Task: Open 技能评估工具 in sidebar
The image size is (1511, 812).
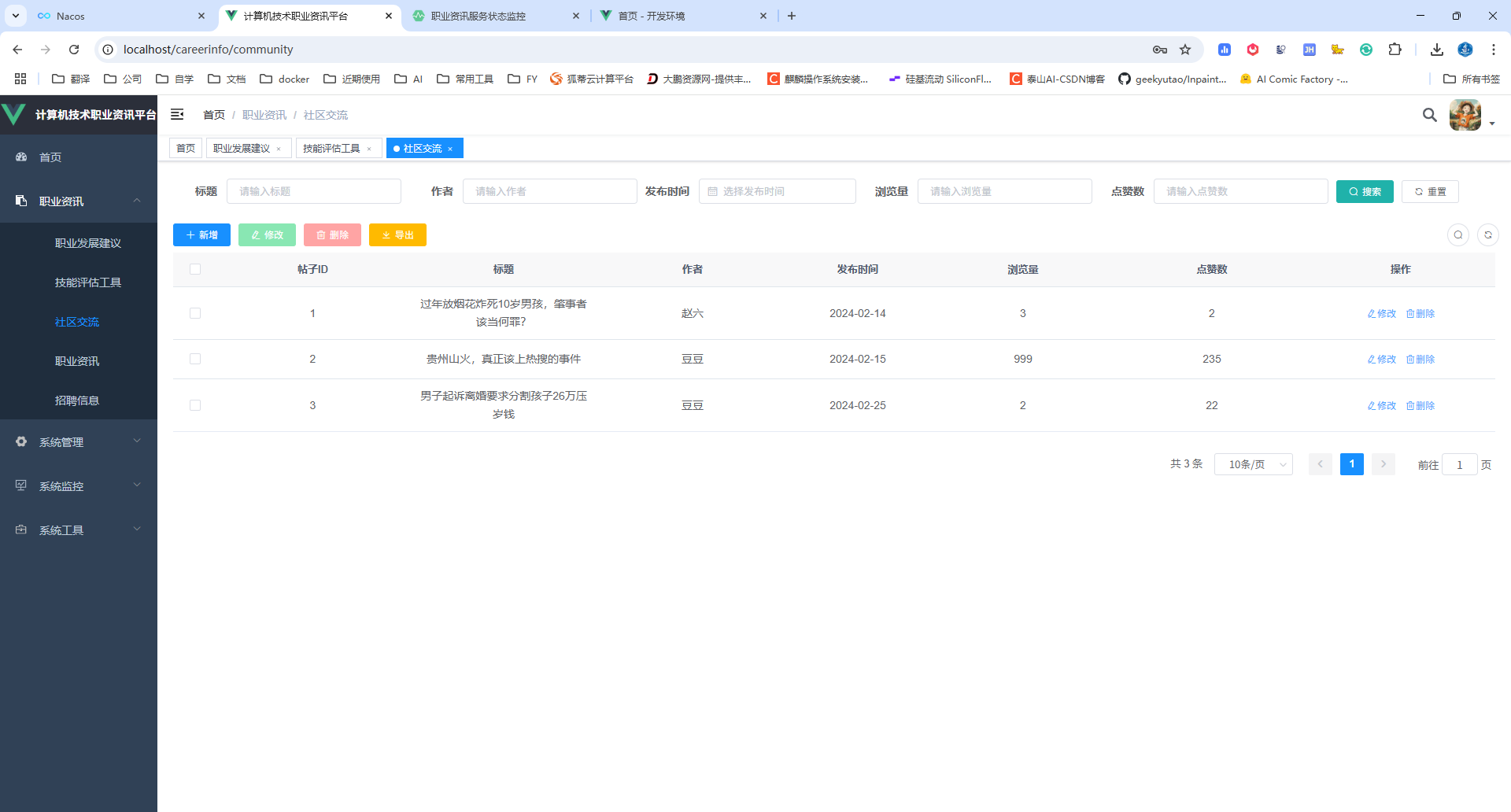Action: point(88,282)
